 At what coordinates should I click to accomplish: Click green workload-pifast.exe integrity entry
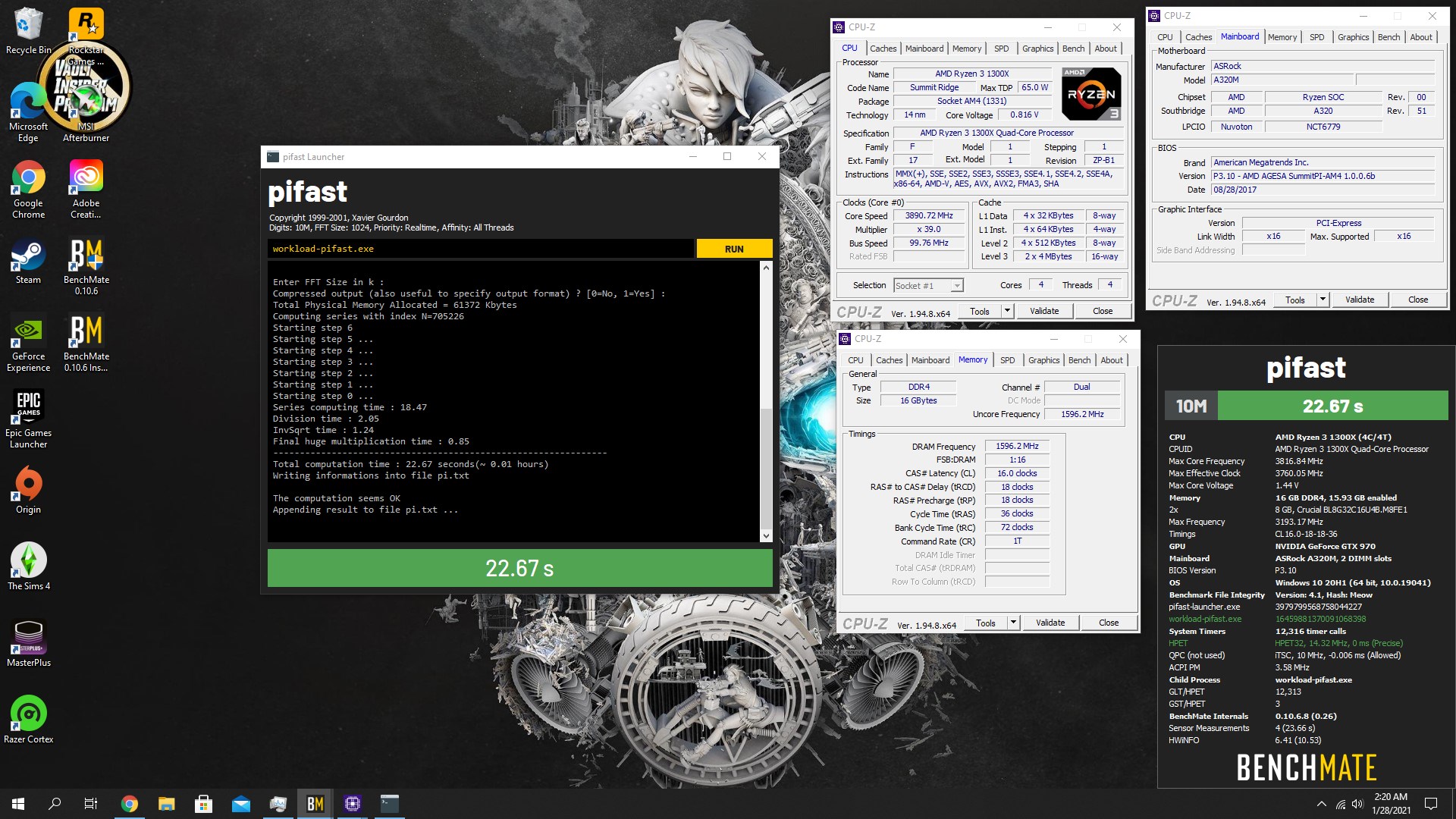tap(1205, 619)
